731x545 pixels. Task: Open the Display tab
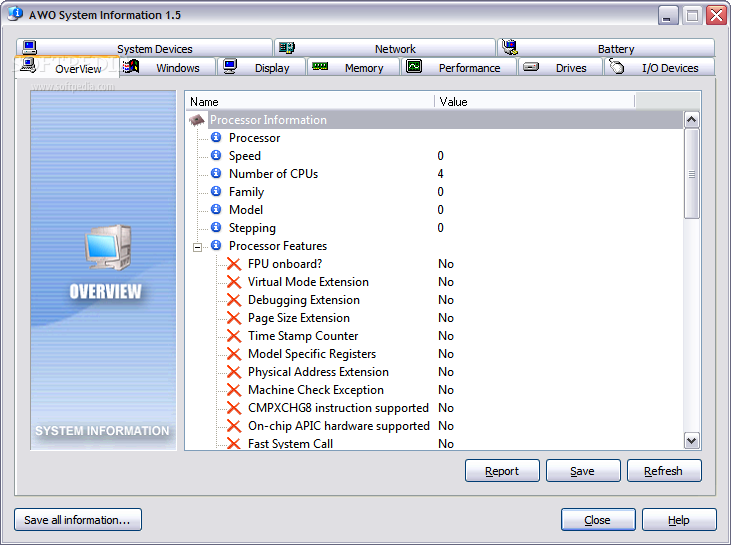click(262, 67)
